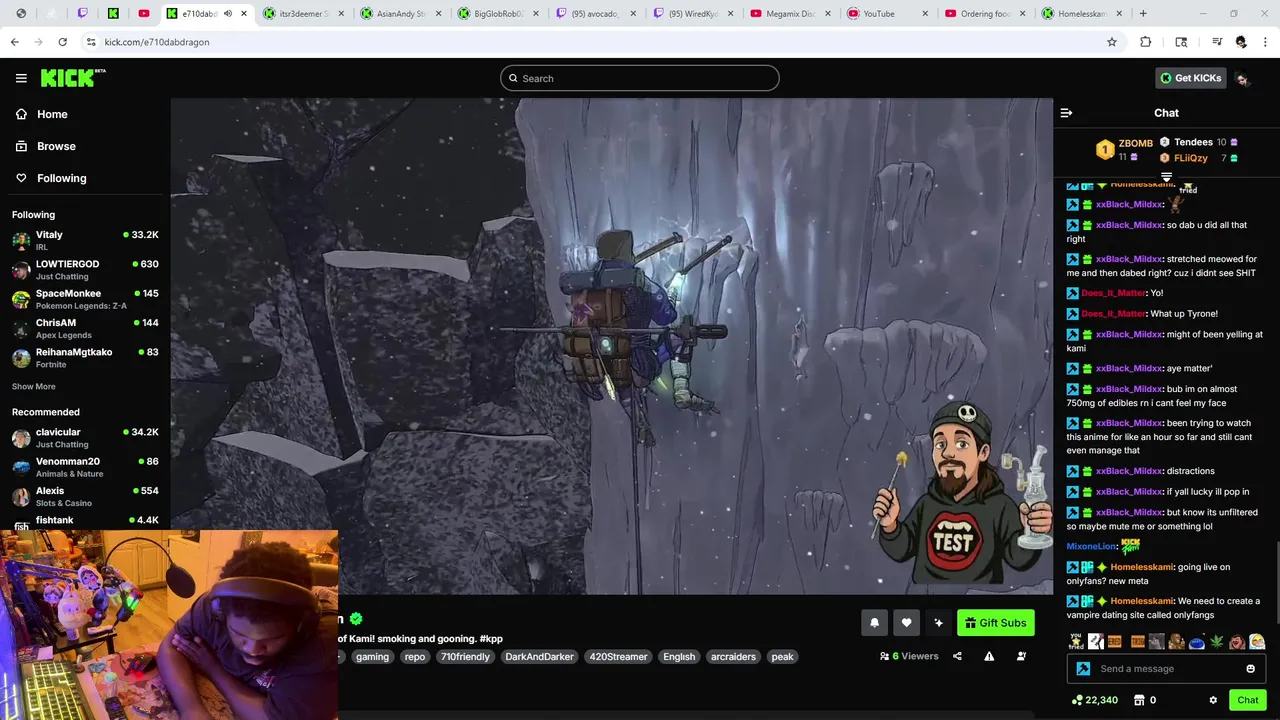Select the DarkAndDarker tag
Screen dimensions: 1280x720
(x=539, y=657)
